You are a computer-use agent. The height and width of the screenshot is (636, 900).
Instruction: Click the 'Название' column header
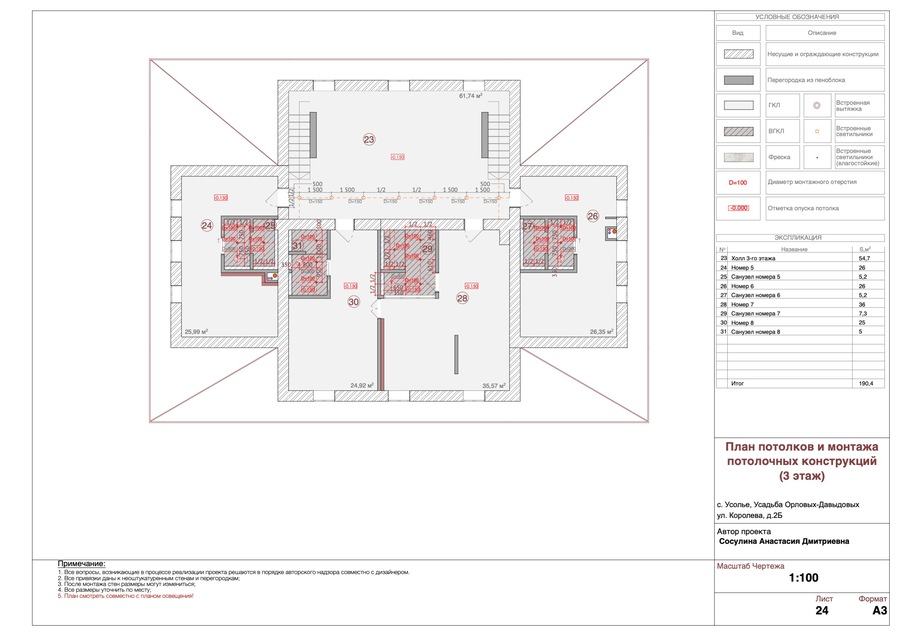coord(794,250)
